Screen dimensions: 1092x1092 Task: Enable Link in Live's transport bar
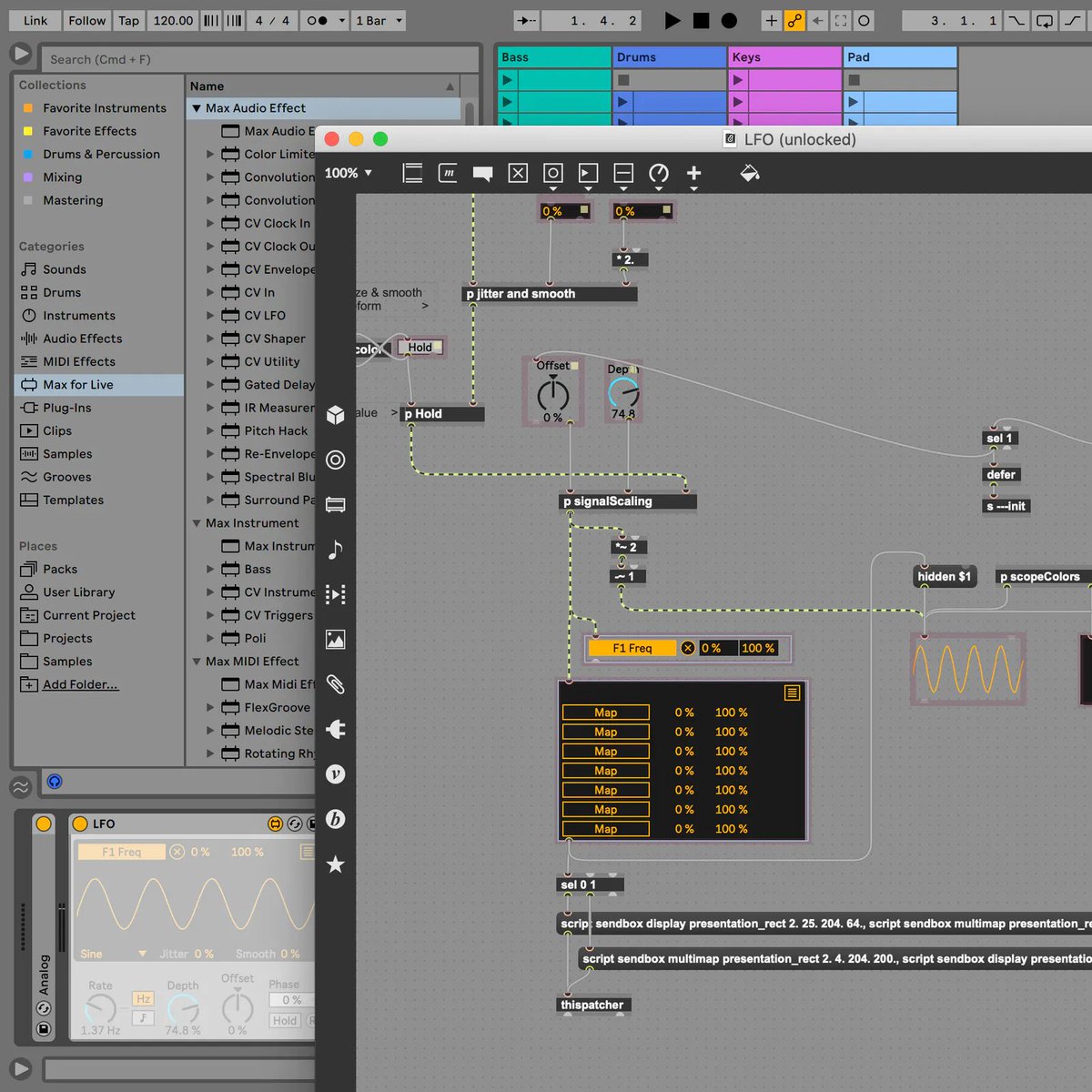(x=34, y=19)
